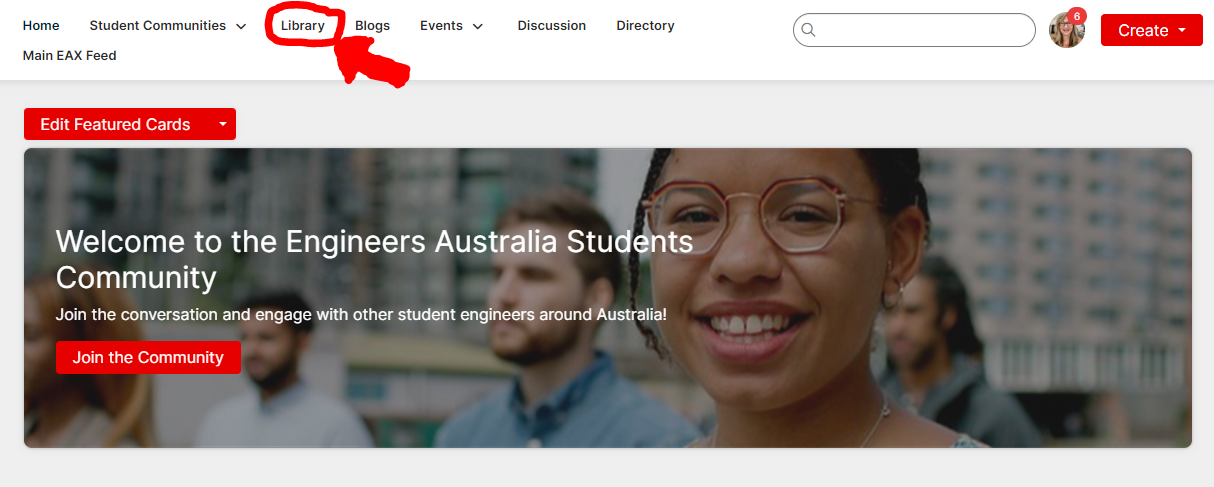Click the hero banner image

pos(608,298)
